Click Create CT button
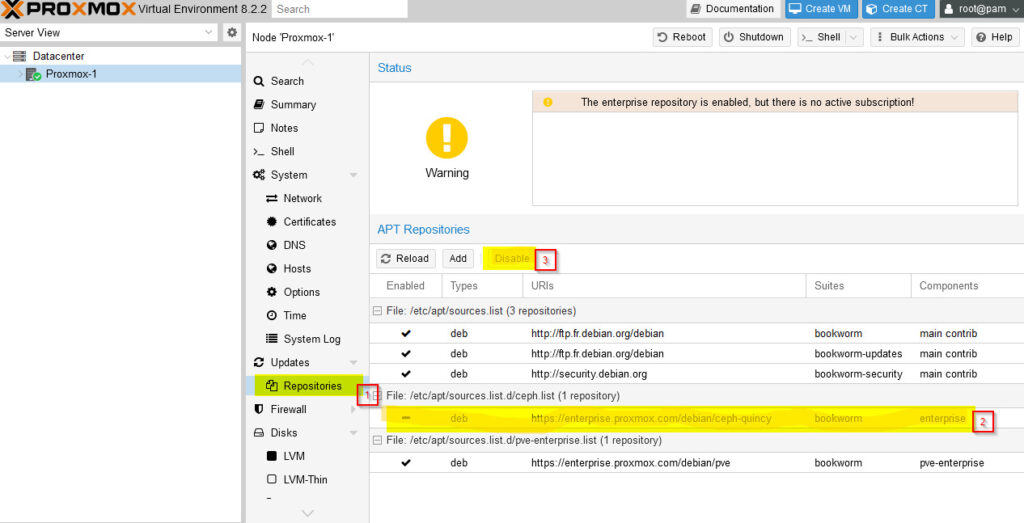The width and height of the screenshot is (1024, 523). pos(899,9)
